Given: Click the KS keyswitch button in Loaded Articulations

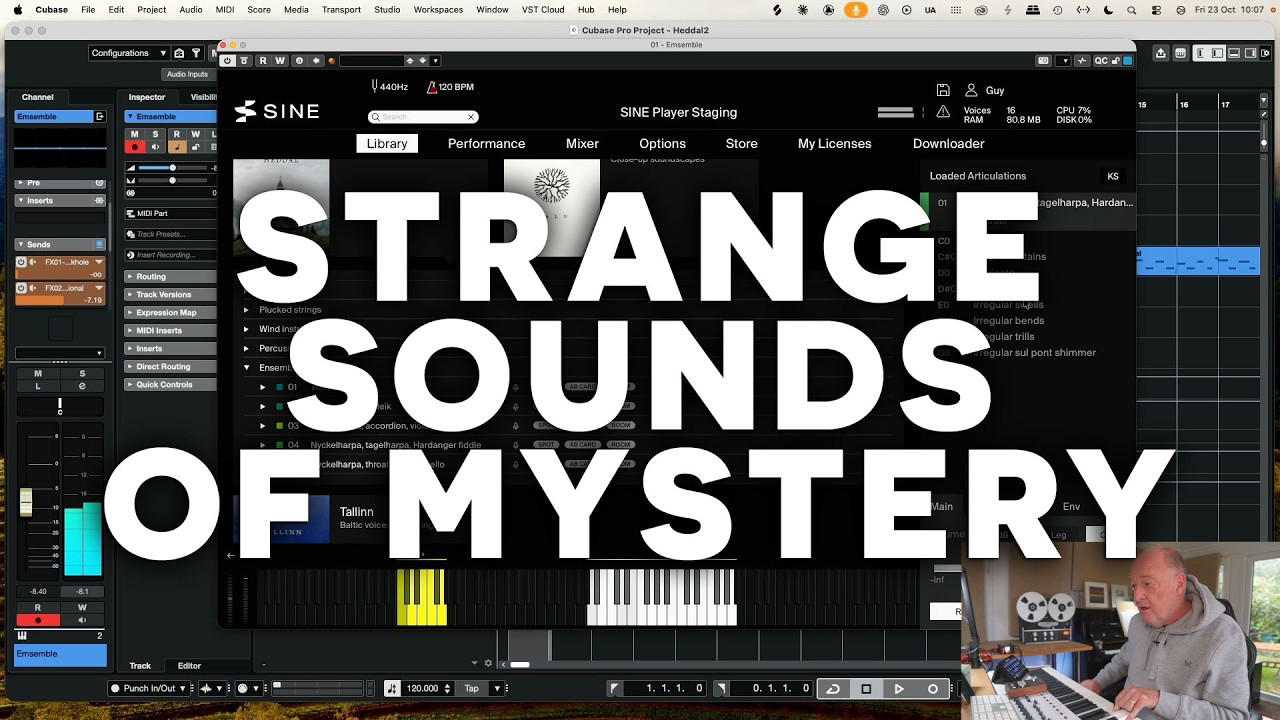Looking at the screenshot, I should (x=1112, y=176).
